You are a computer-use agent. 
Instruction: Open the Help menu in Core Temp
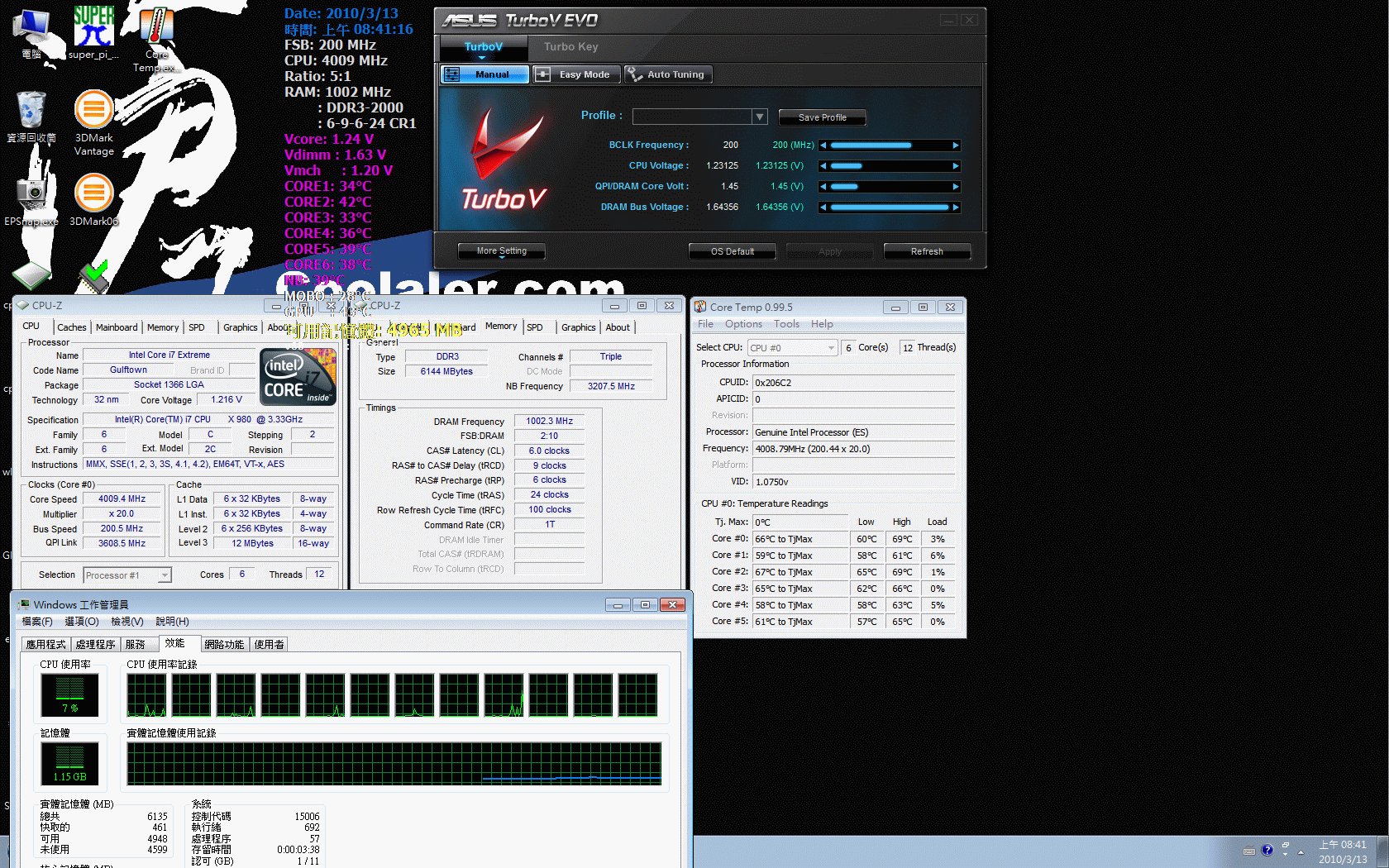(x=822, y=324)
